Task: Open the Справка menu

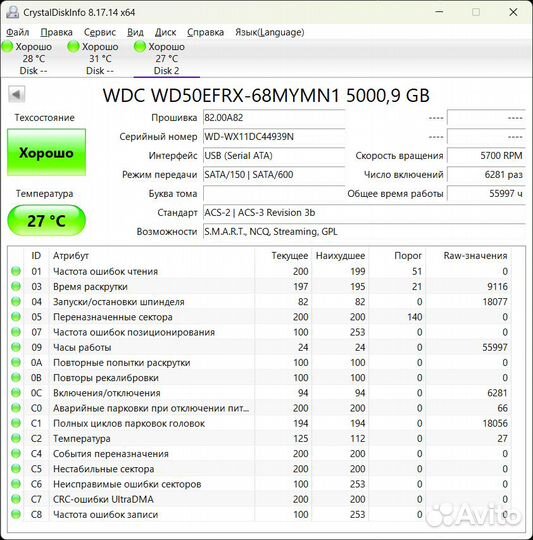Action: pyautogui.click(x=206, y=32)
